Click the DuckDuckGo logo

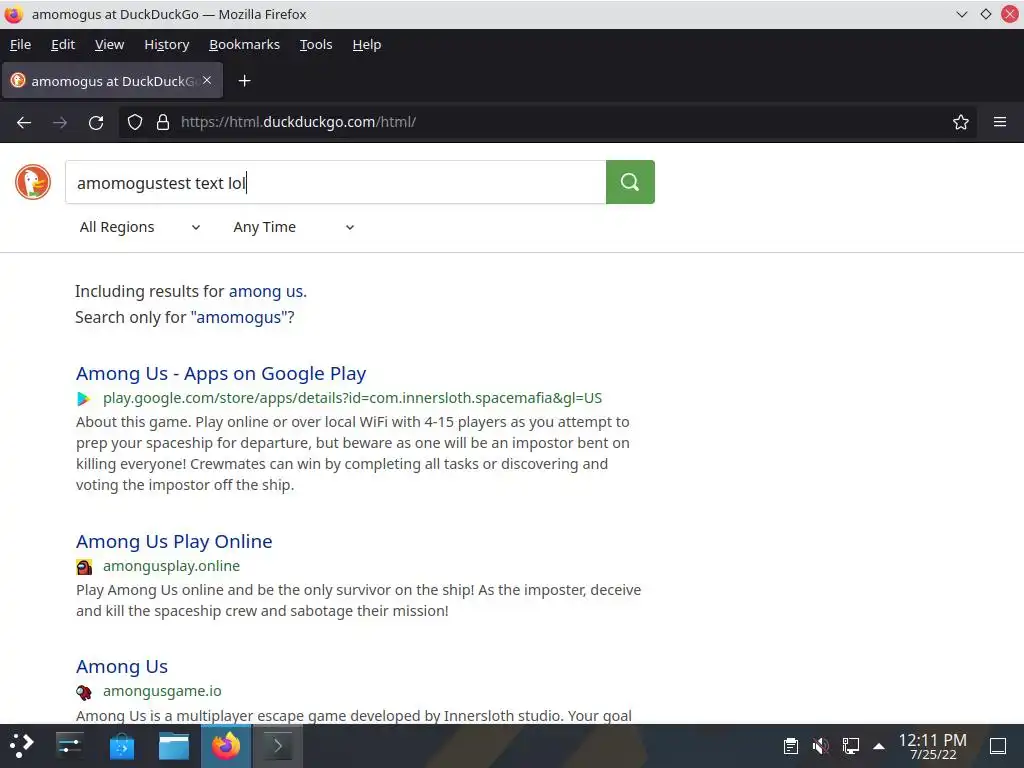pos(33,182)
